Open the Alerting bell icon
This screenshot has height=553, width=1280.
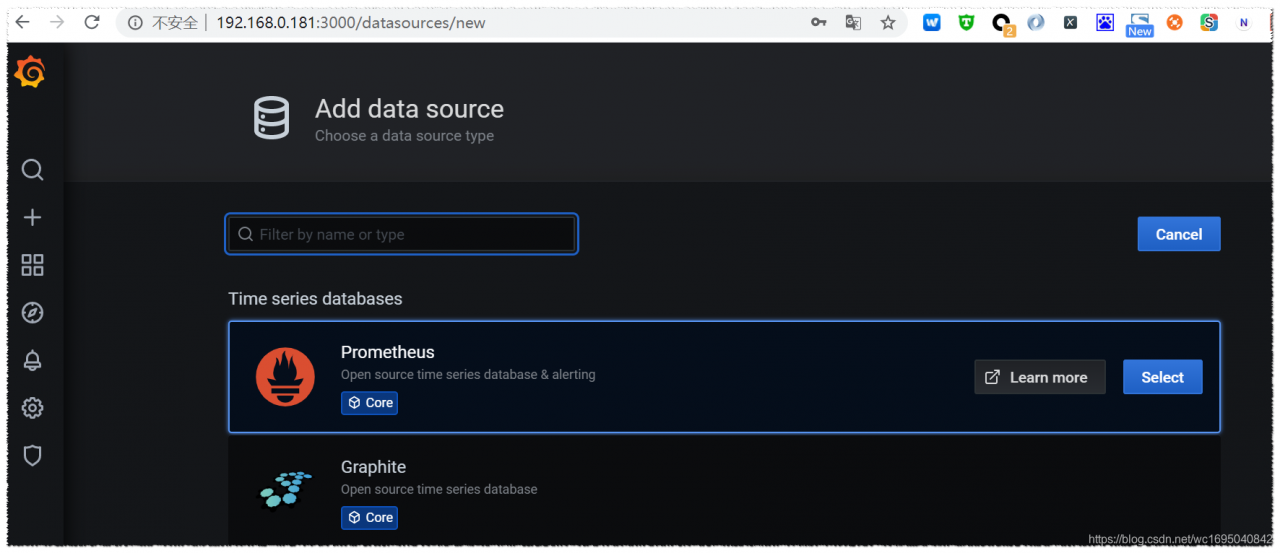coord(32,361)
